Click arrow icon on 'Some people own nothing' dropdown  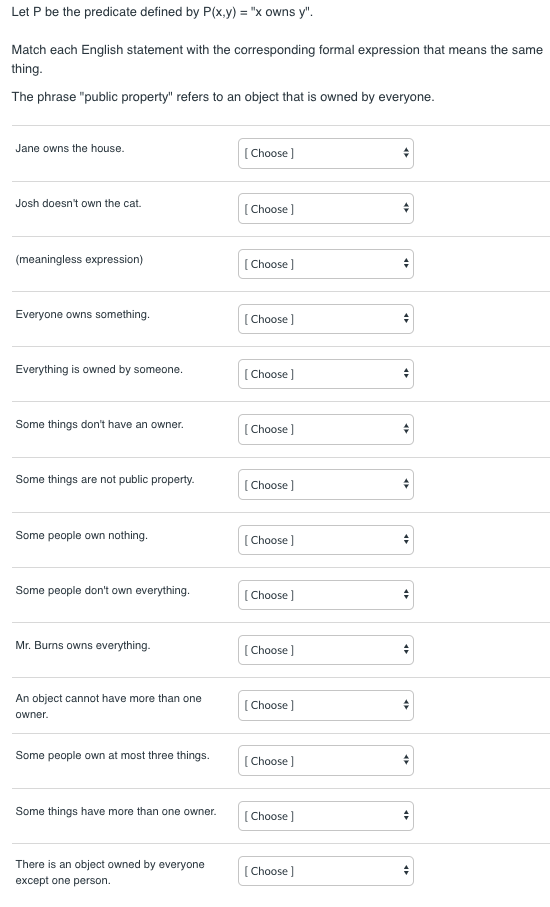406,540
